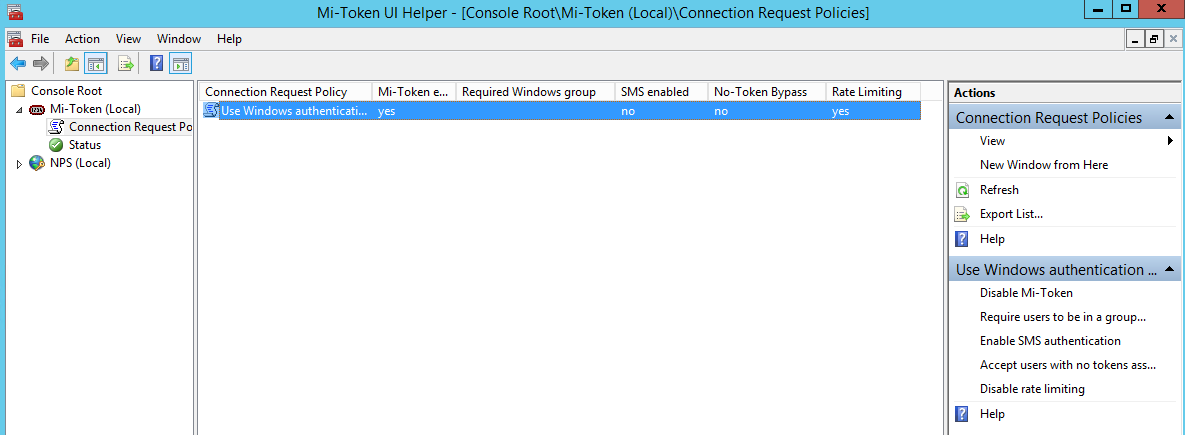Click the green Status checkmark icon
Screen dimensions: 1185x435
click(56, 144)
